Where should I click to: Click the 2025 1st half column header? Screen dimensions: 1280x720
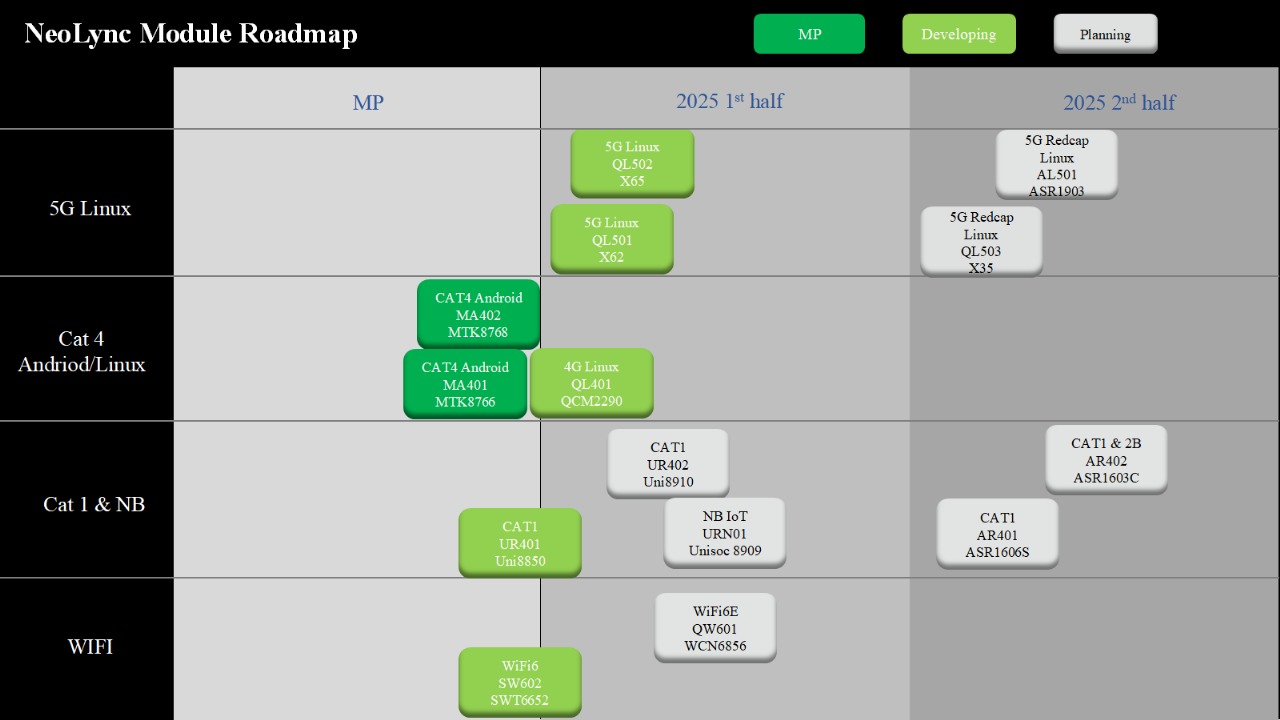[730, 101]
